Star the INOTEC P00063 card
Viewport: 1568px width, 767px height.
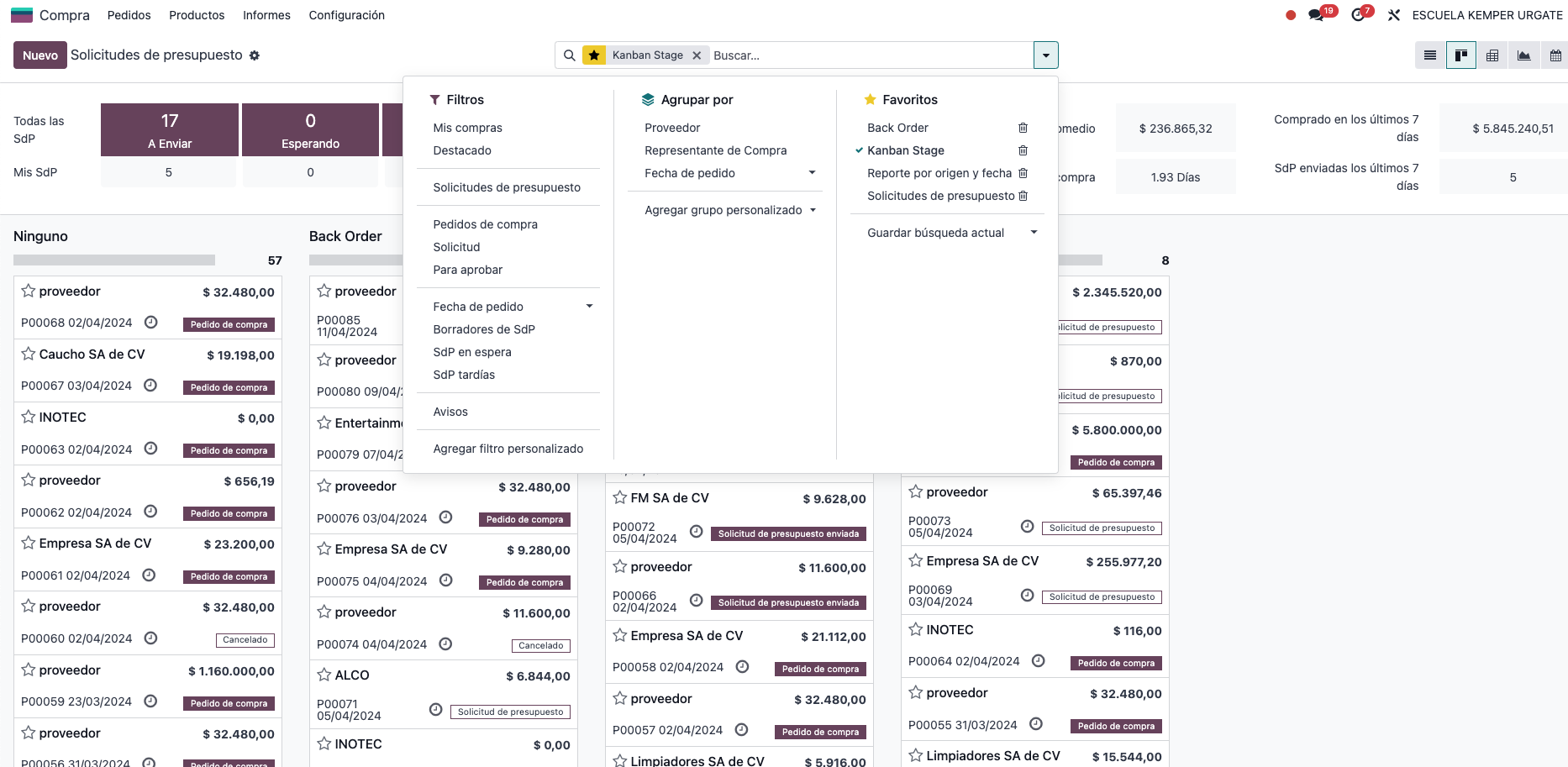[29, 417]
